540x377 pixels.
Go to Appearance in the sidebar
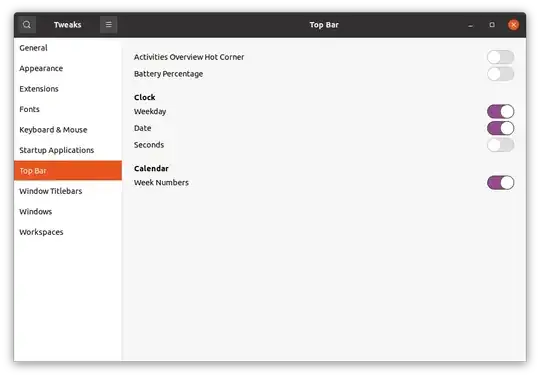click(68, 69)
